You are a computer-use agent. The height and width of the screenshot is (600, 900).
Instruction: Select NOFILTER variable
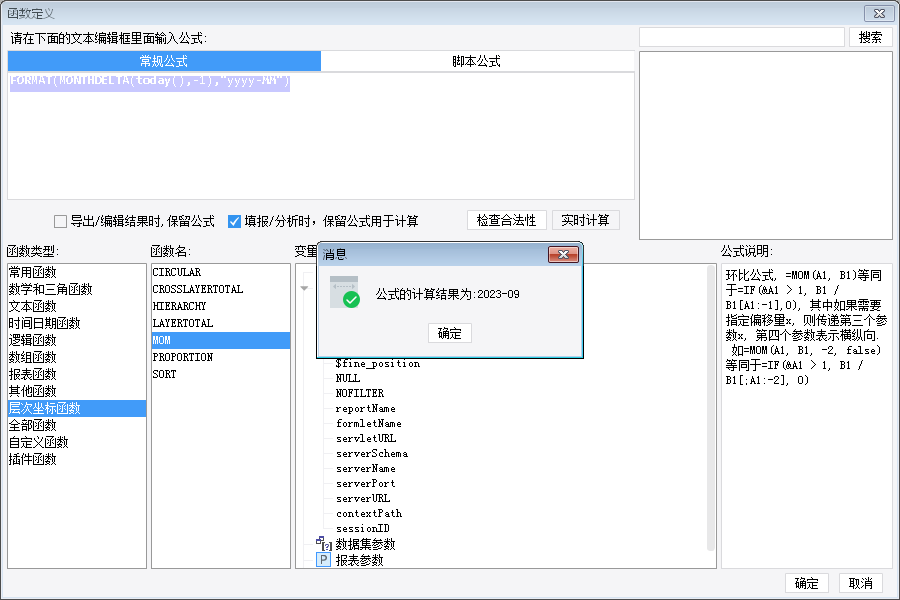[360, 393]
